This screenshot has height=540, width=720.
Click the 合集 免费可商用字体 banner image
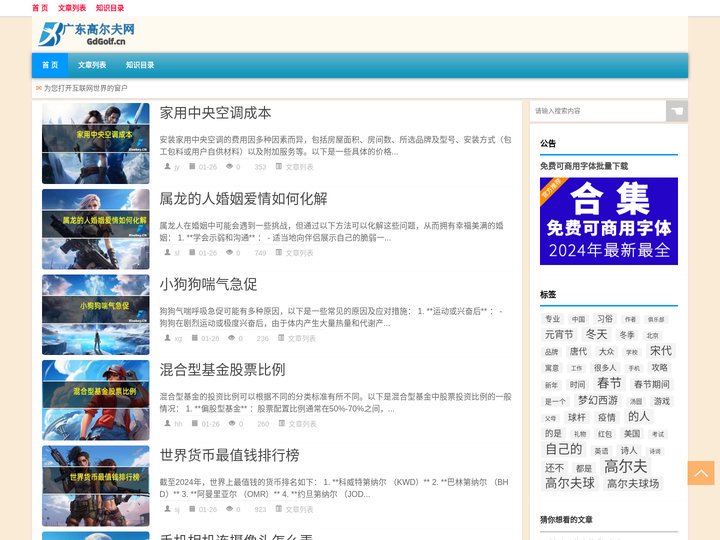[609, 221]
